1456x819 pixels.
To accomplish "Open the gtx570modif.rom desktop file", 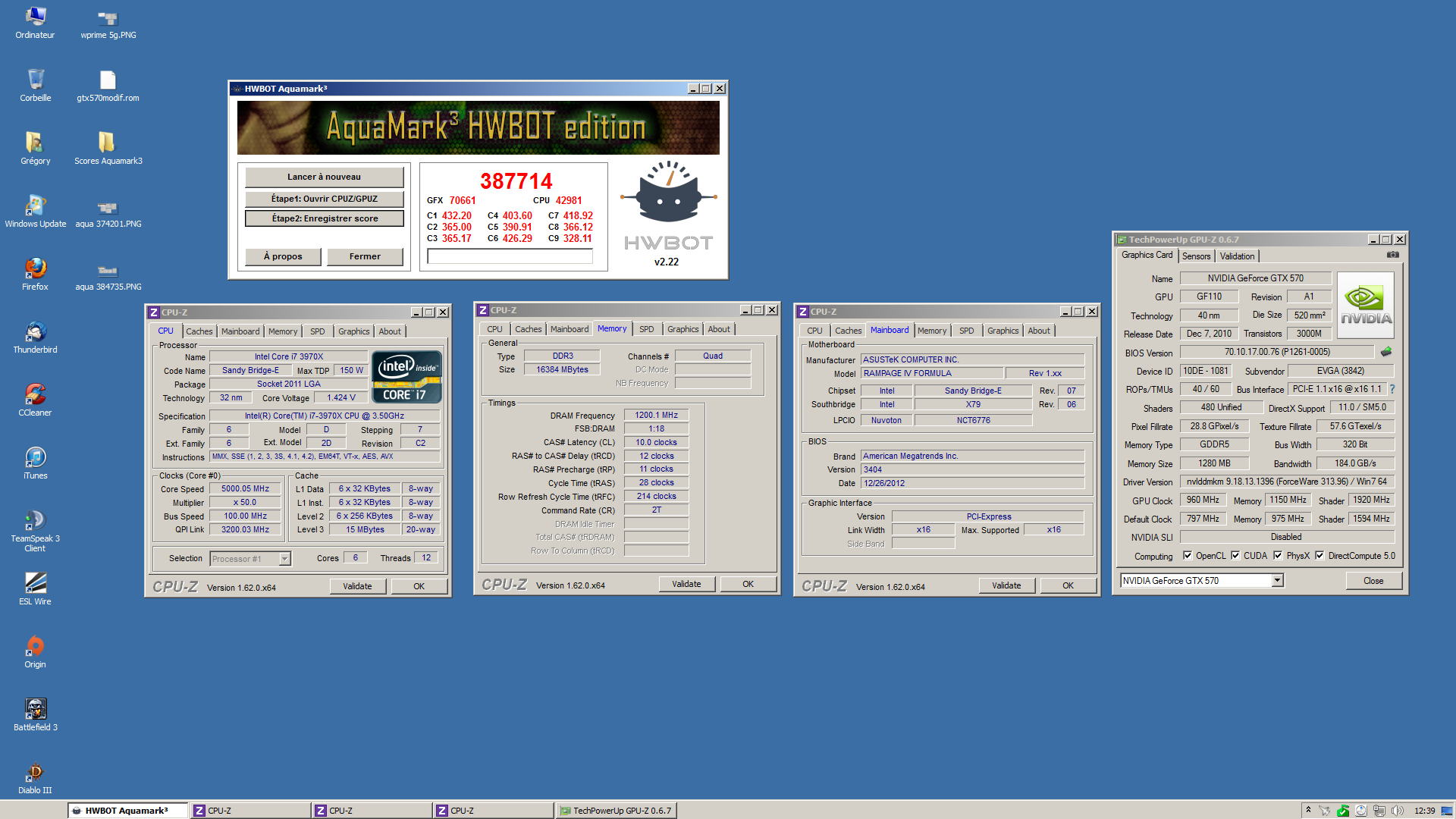I will pos(108,86).
